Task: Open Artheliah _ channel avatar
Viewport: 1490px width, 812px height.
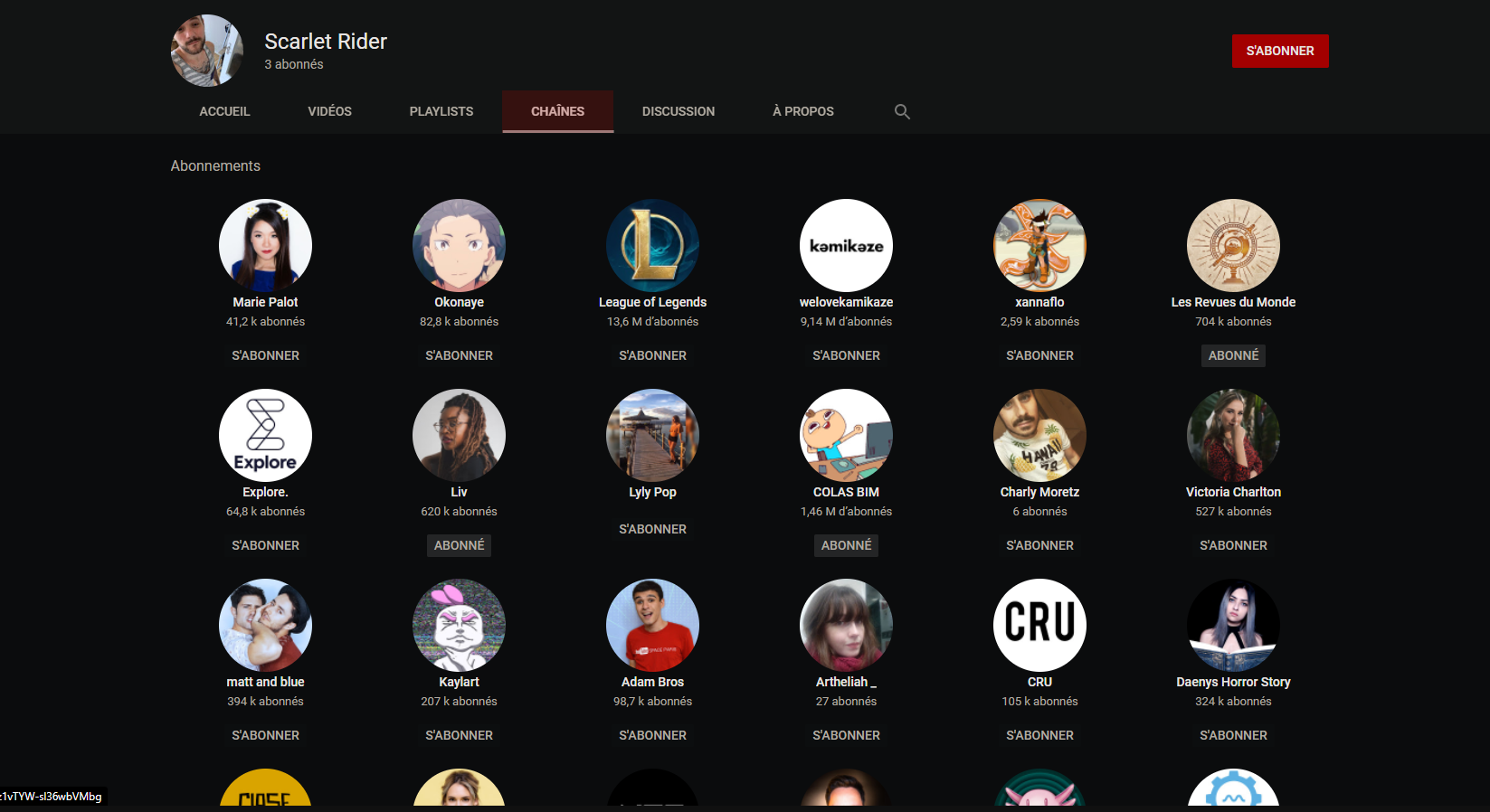Action: (846, 625)
